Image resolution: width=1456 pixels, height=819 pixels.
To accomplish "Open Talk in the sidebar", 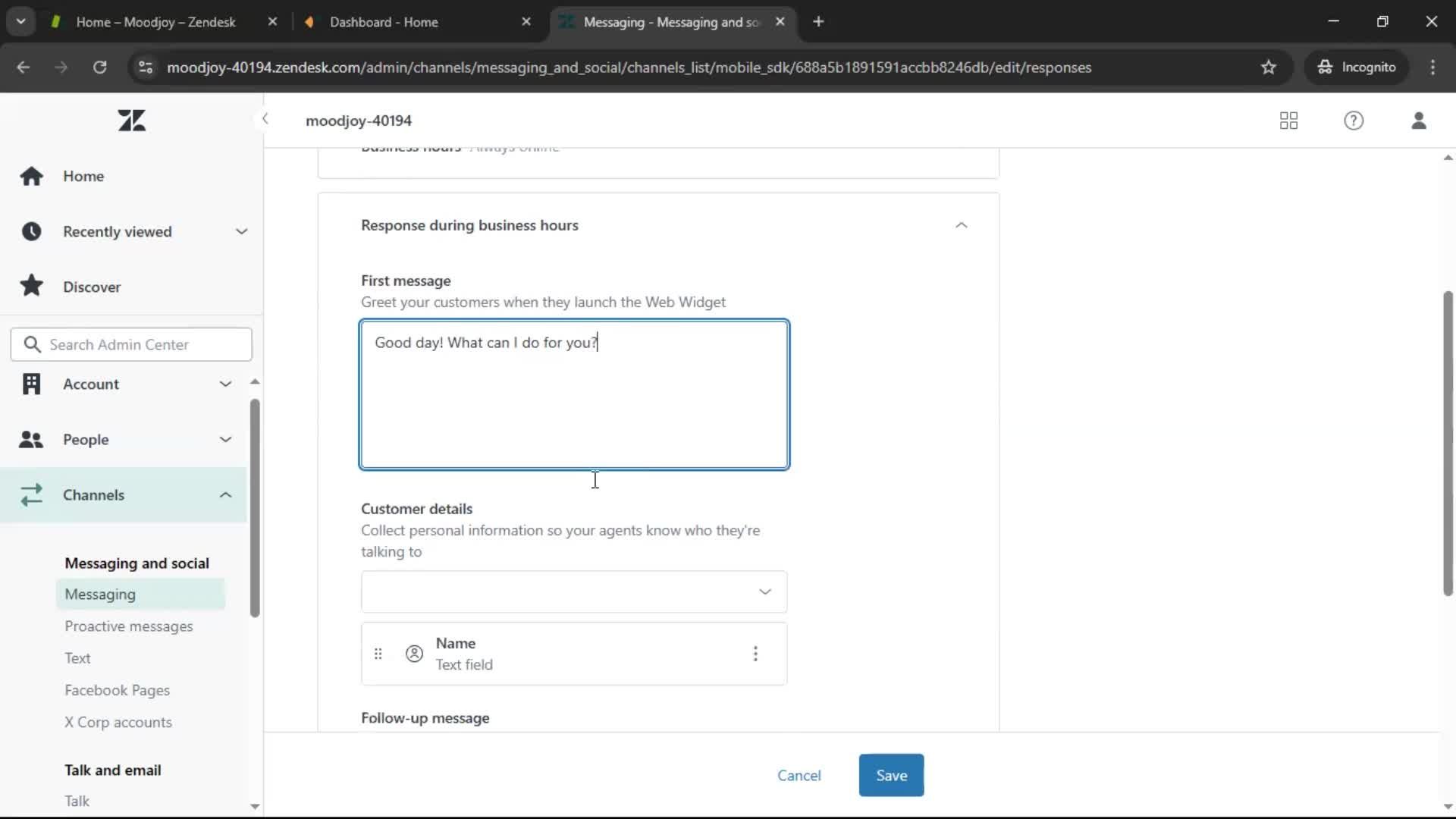I will click(x=77, y=801).
